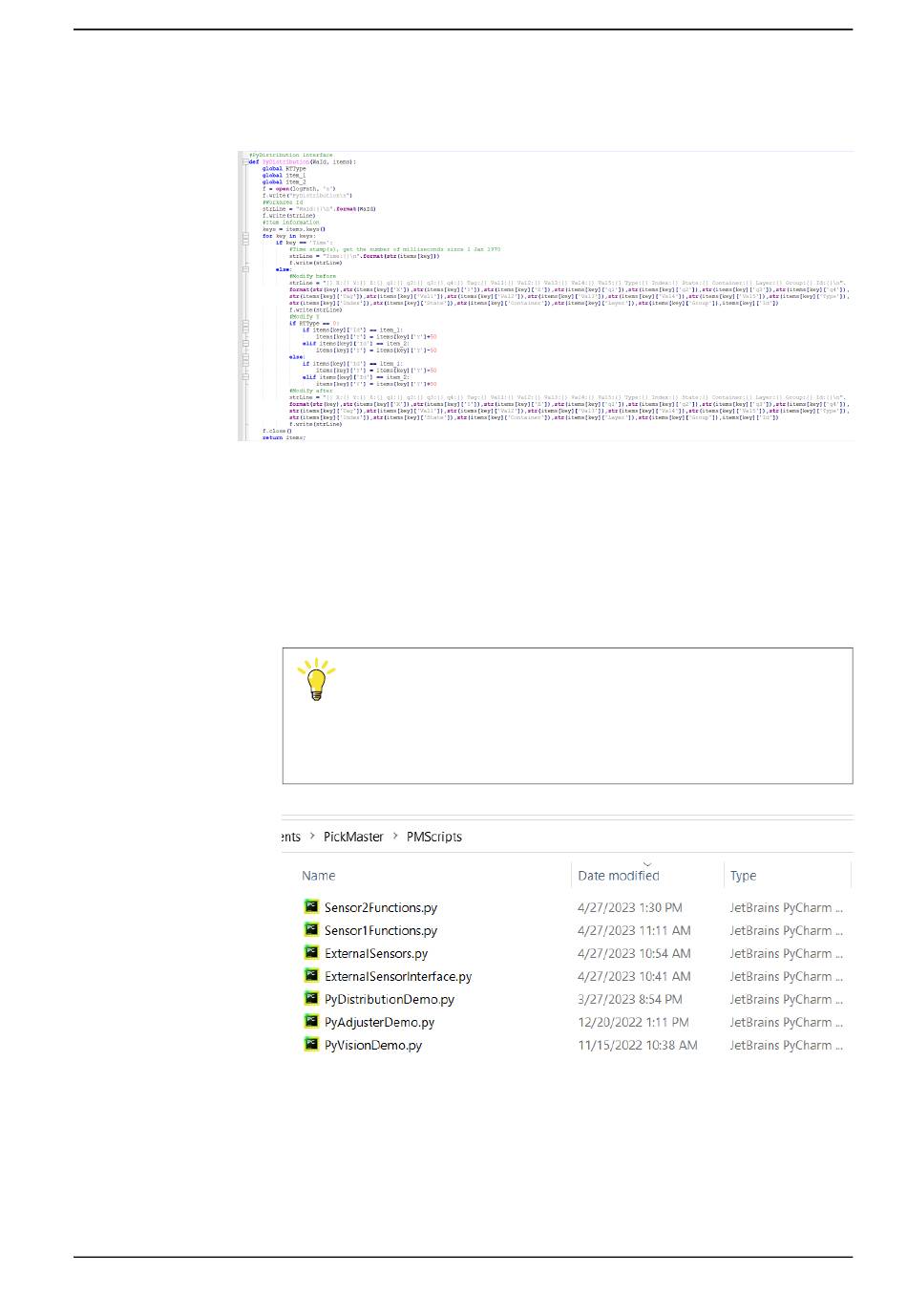The image size is (907, 1316).
Task: Click the Sensor2Functions.py PyCharm file icon
Action: [x=310, y=907]
